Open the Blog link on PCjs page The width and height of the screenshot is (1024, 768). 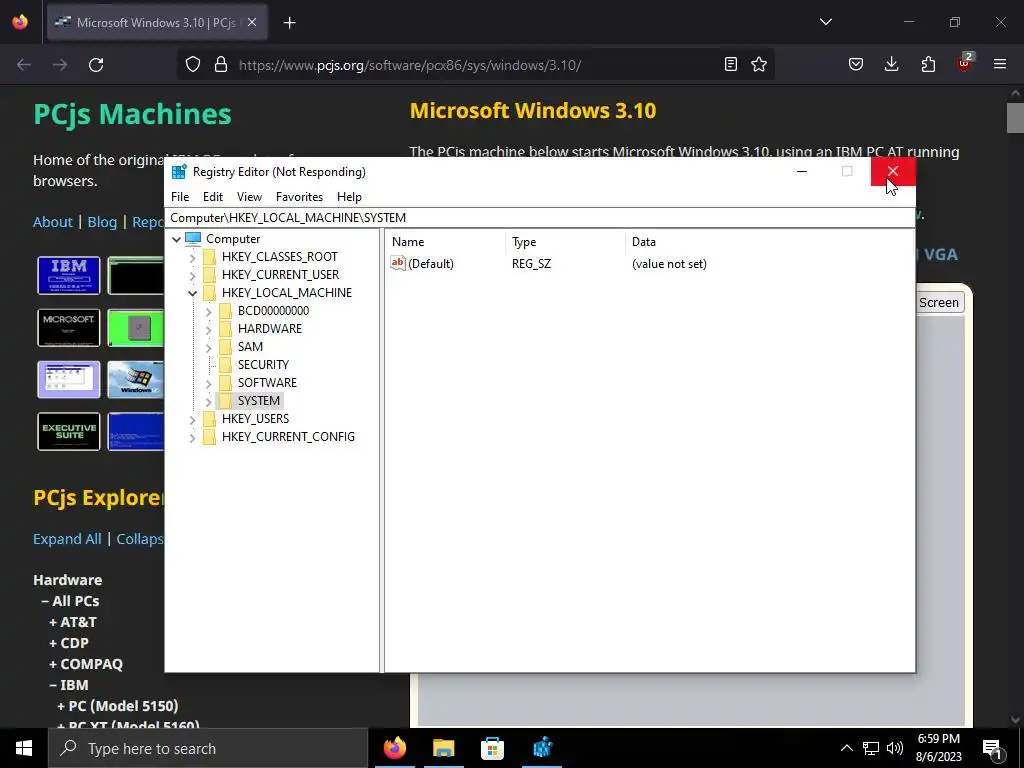pyautogui.click(x=103, y=222)
